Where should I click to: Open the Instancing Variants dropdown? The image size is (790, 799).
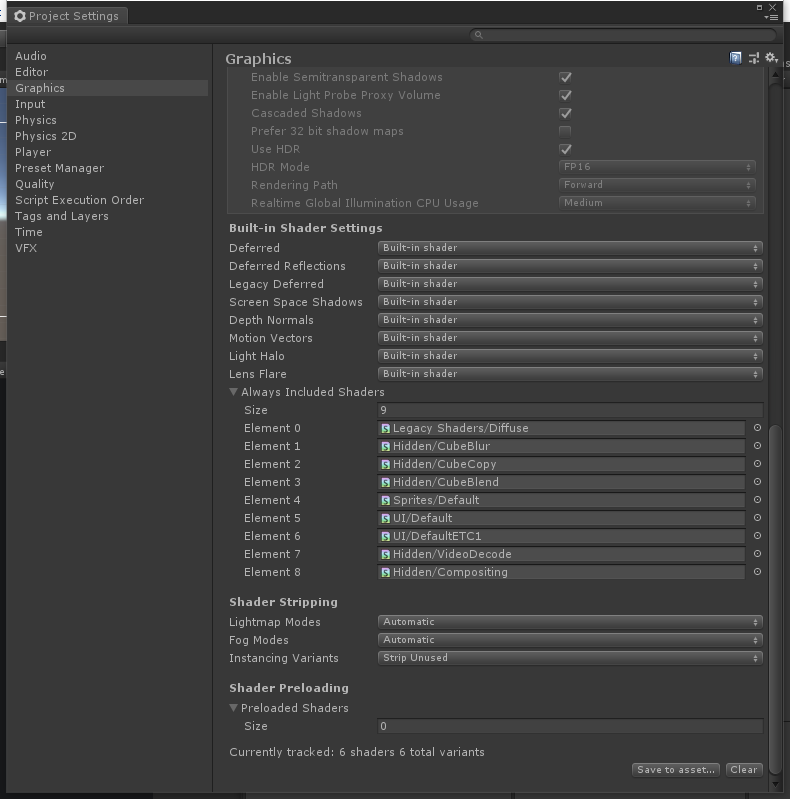click(x=570, y=658)
